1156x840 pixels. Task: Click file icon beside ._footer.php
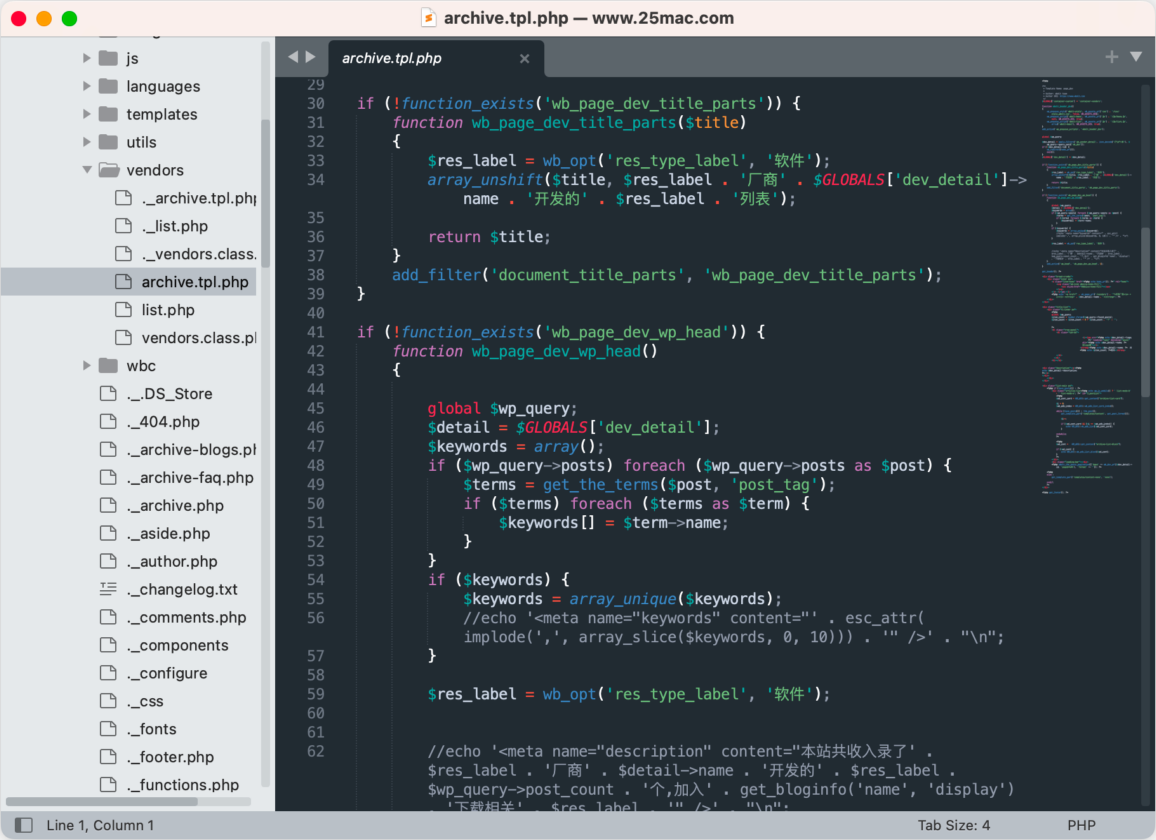[108, 756]
